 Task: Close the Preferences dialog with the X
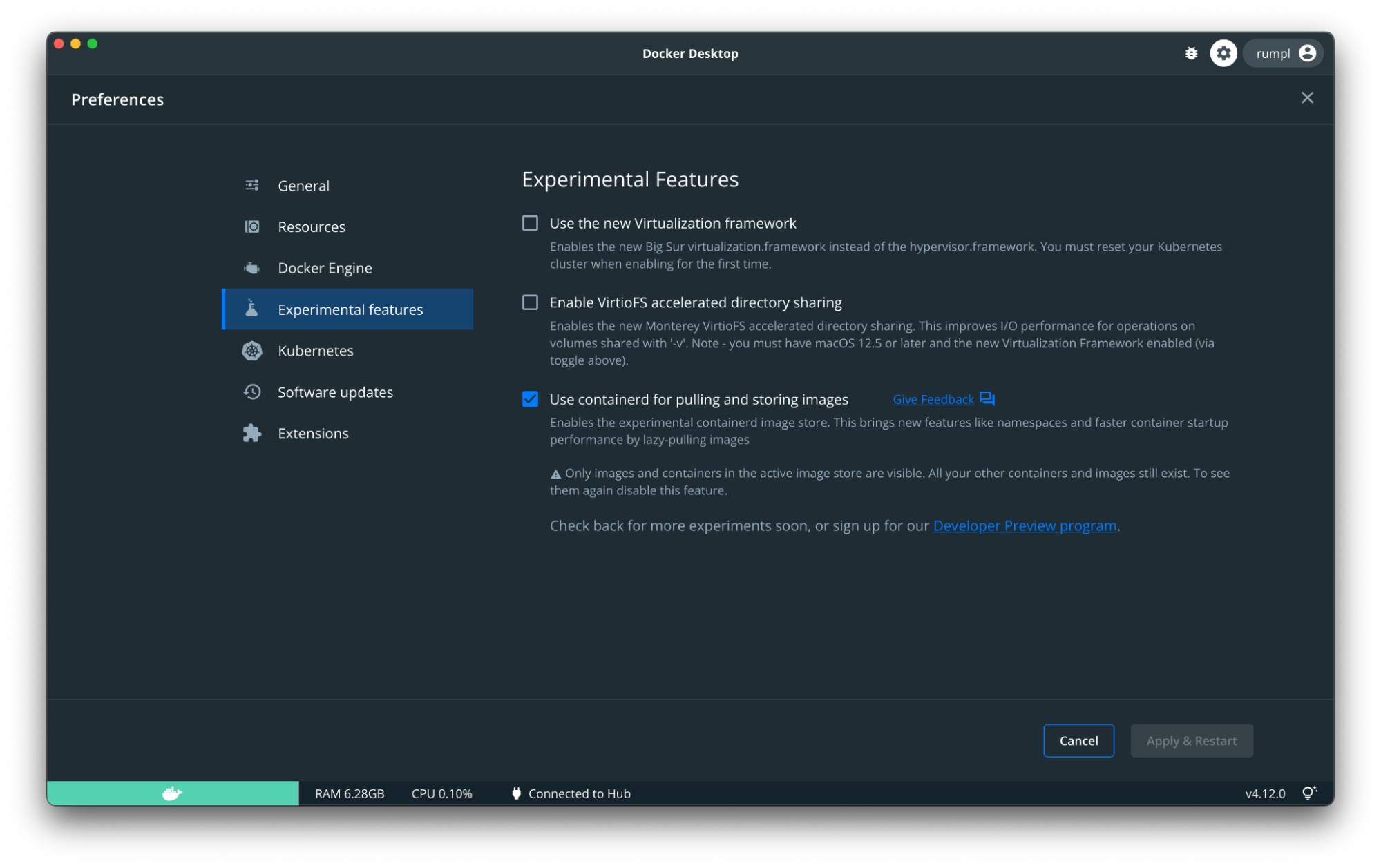pyautogui.click(x=1307, y=97)
